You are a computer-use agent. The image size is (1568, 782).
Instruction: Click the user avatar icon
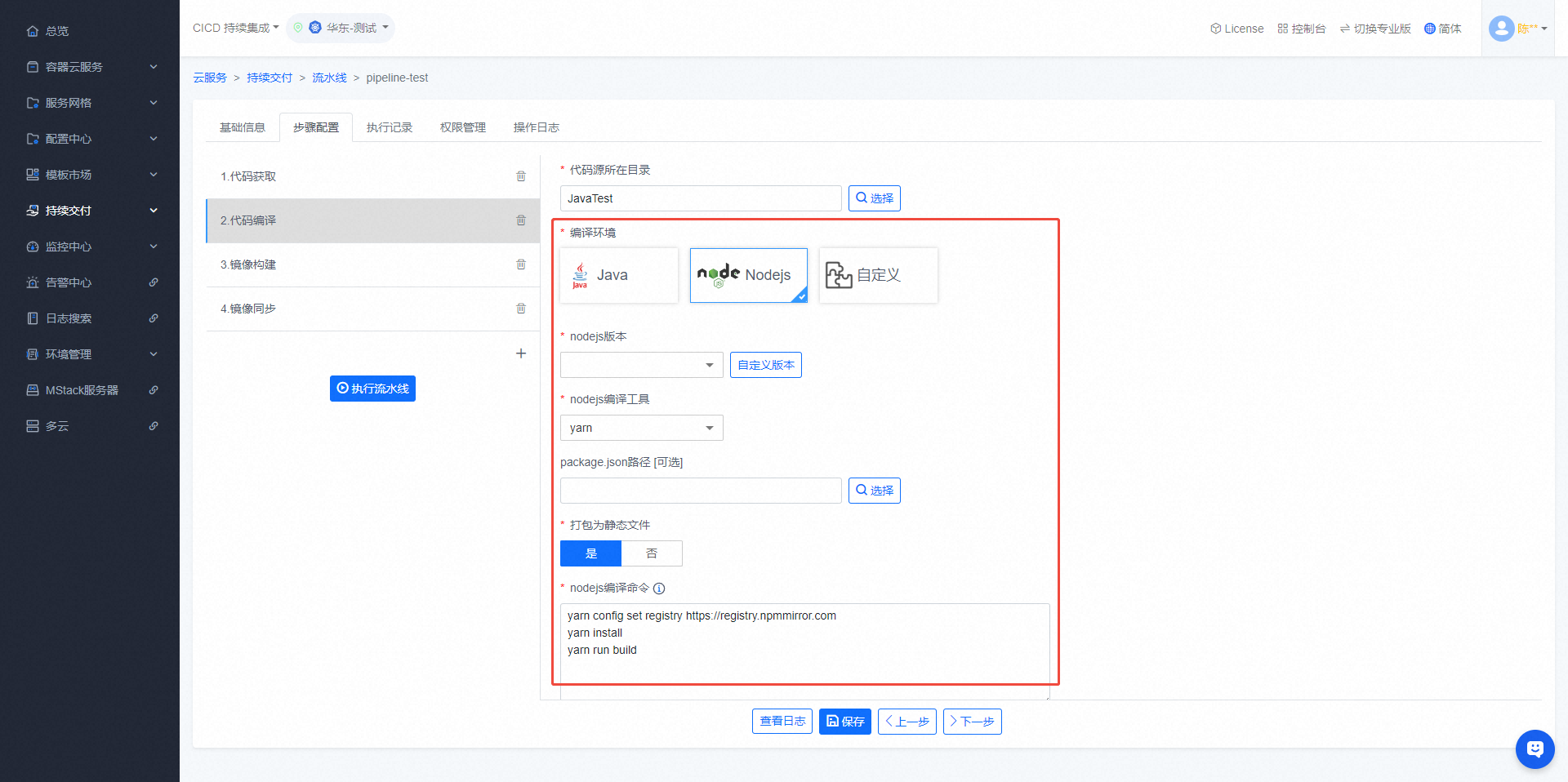click(1501, 29)
